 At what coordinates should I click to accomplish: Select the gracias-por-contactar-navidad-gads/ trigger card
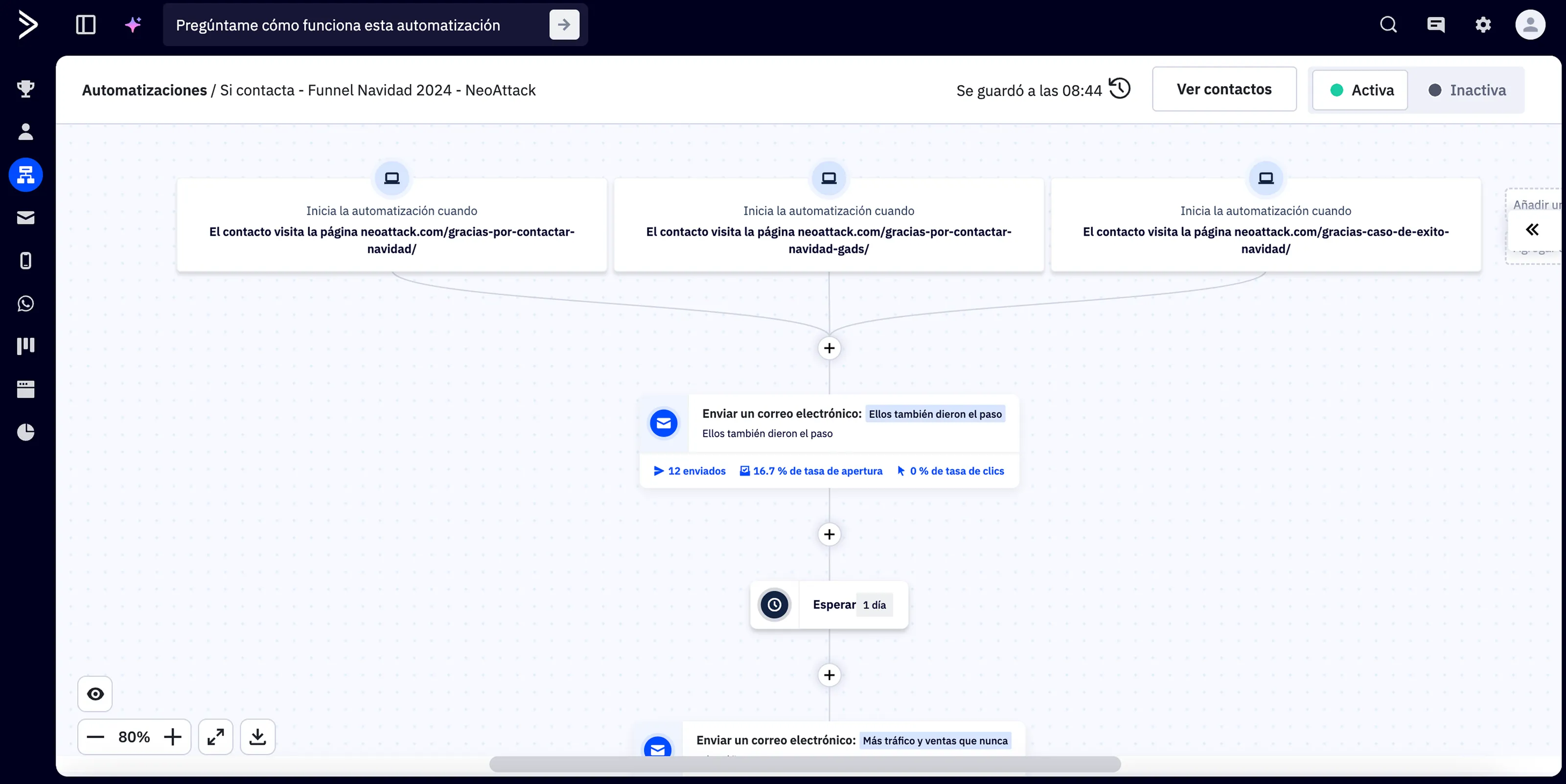point(829,225)
